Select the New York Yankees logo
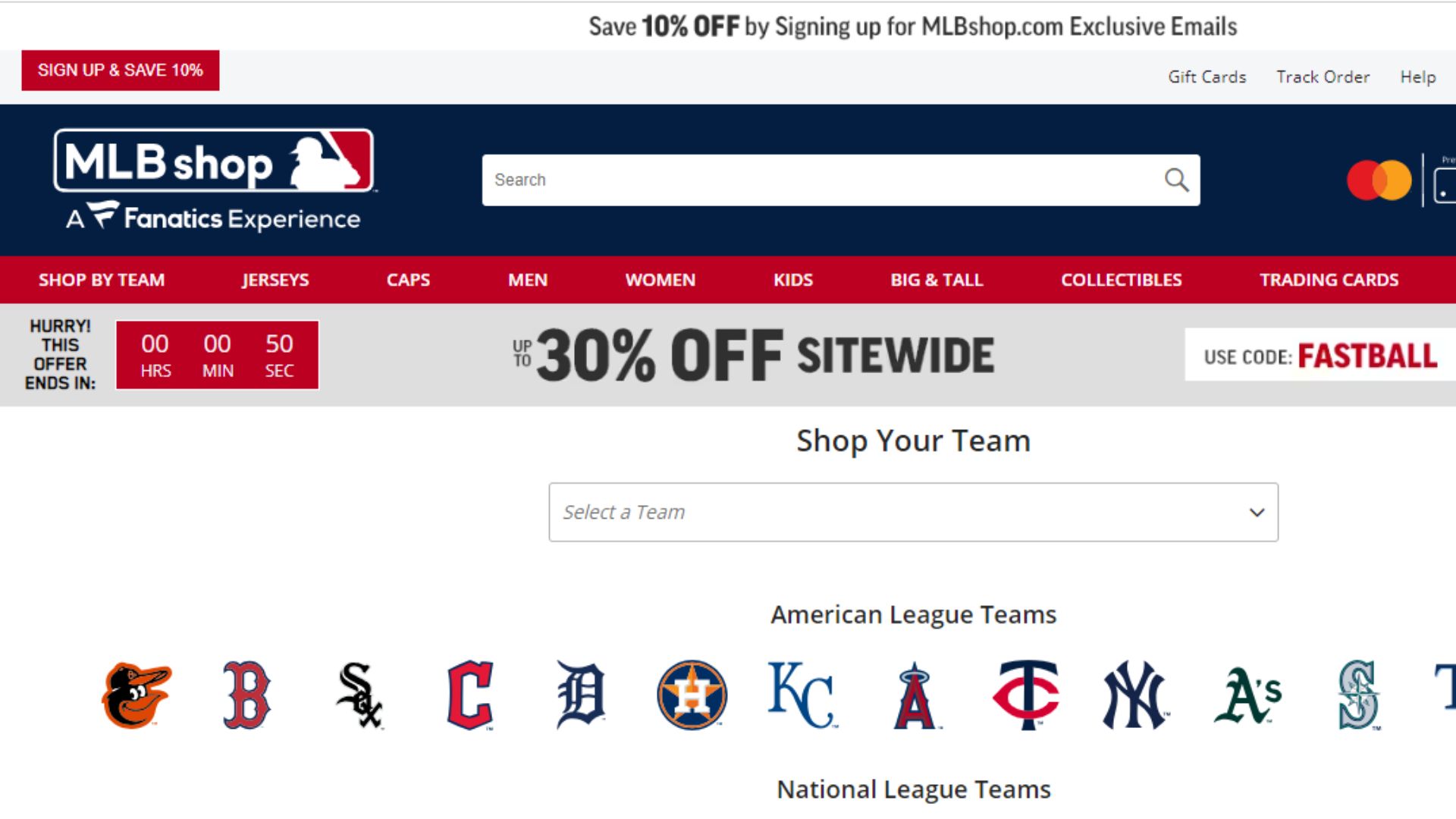 pos(1135,695)
